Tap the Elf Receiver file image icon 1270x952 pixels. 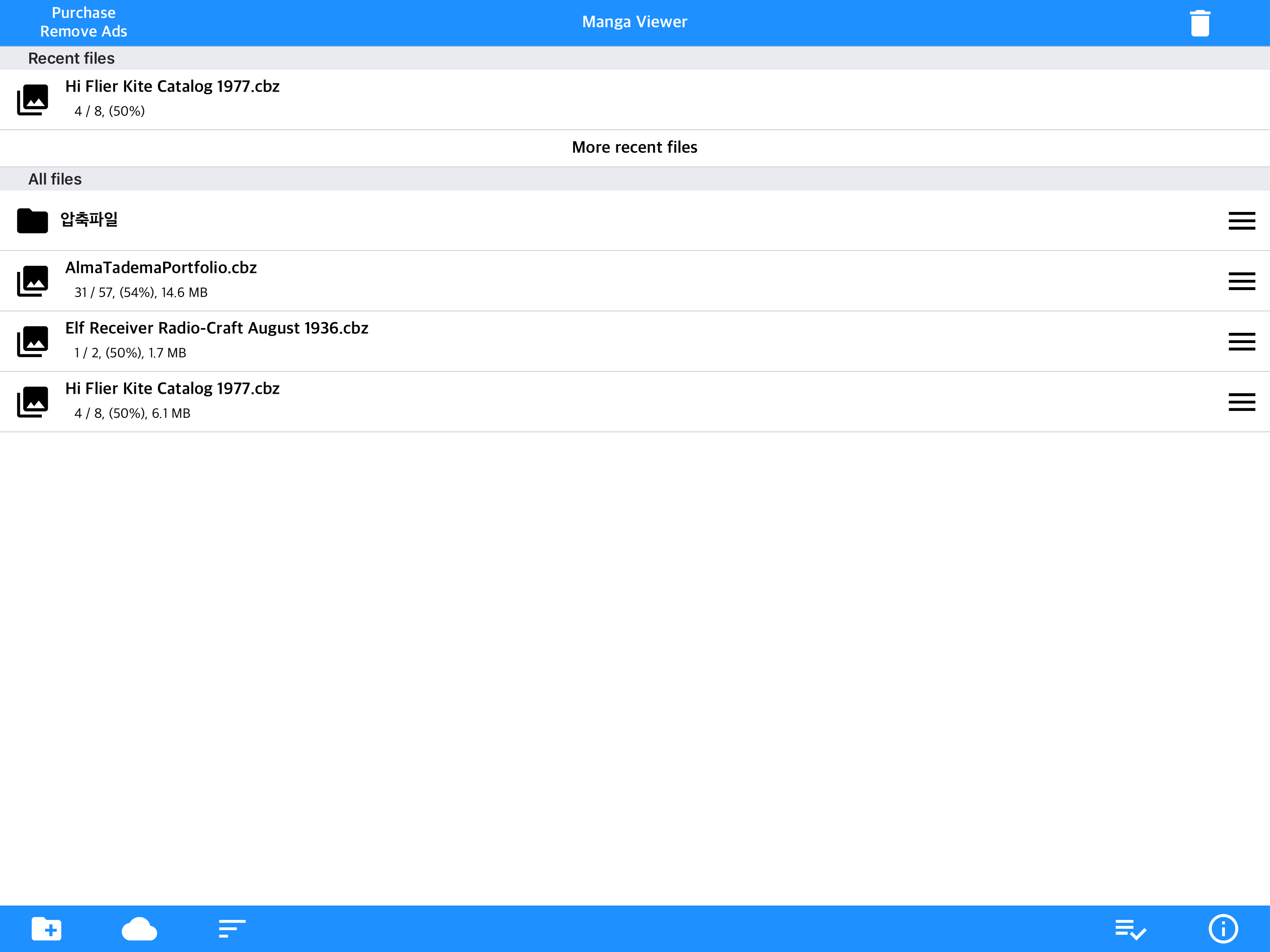tap(33, 342)
